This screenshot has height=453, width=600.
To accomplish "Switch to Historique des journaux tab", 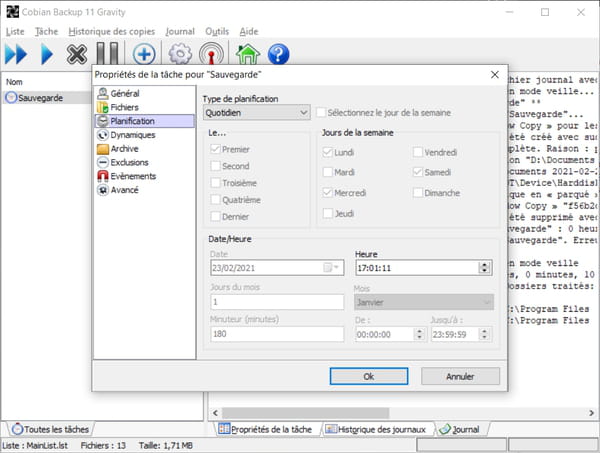I will pos(376,429).
